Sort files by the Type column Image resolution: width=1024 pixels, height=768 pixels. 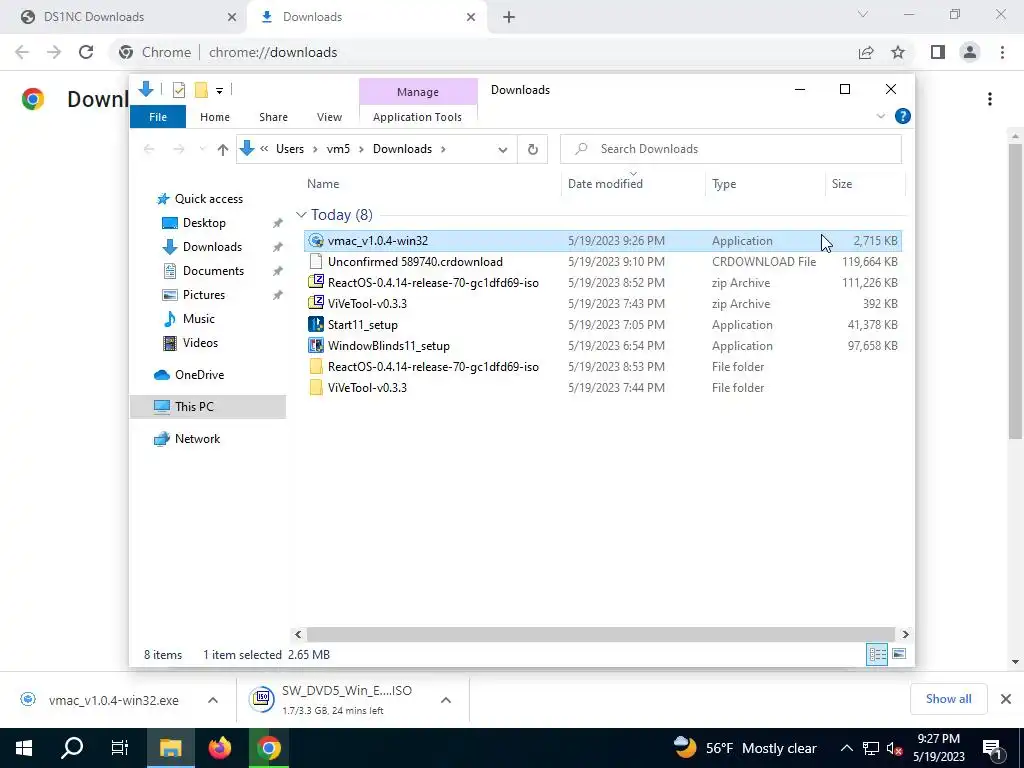(724, 184)
